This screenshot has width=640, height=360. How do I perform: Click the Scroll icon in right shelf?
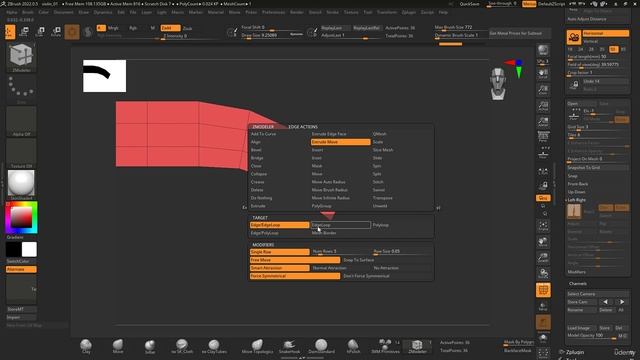543,73
